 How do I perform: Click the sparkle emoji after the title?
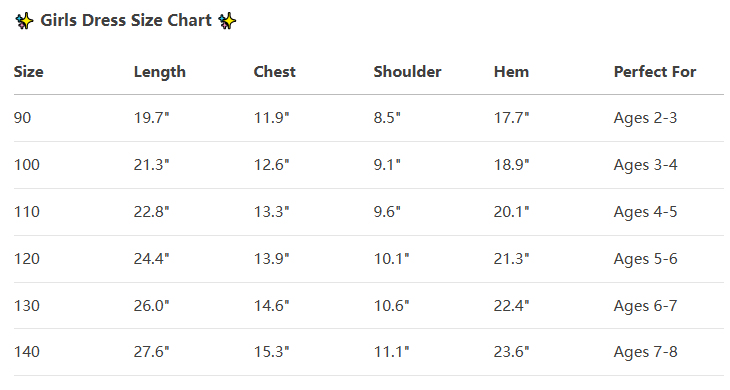pos(227,21)
